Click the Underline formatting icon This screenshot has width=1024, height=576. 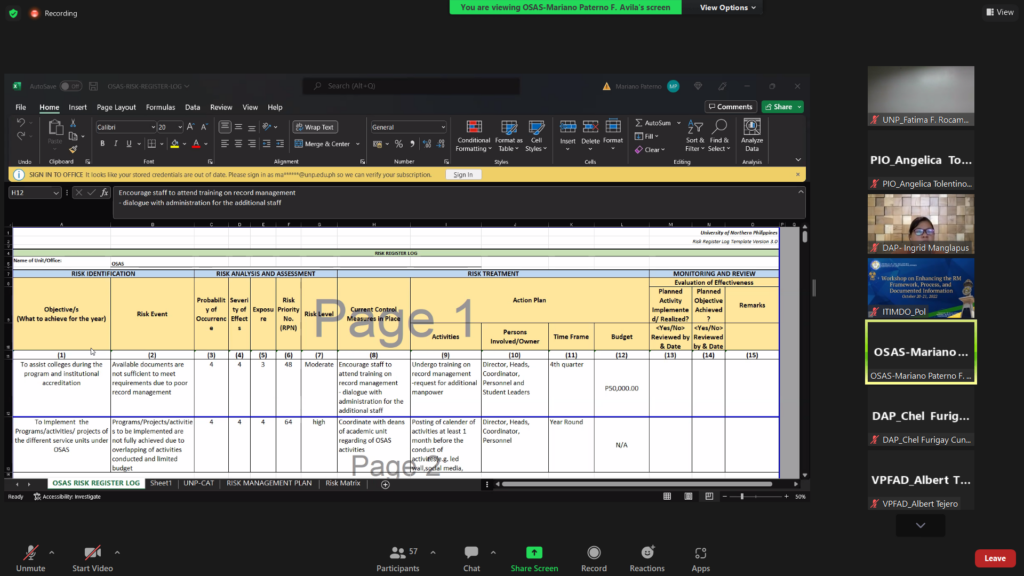(x=129, y=144)
